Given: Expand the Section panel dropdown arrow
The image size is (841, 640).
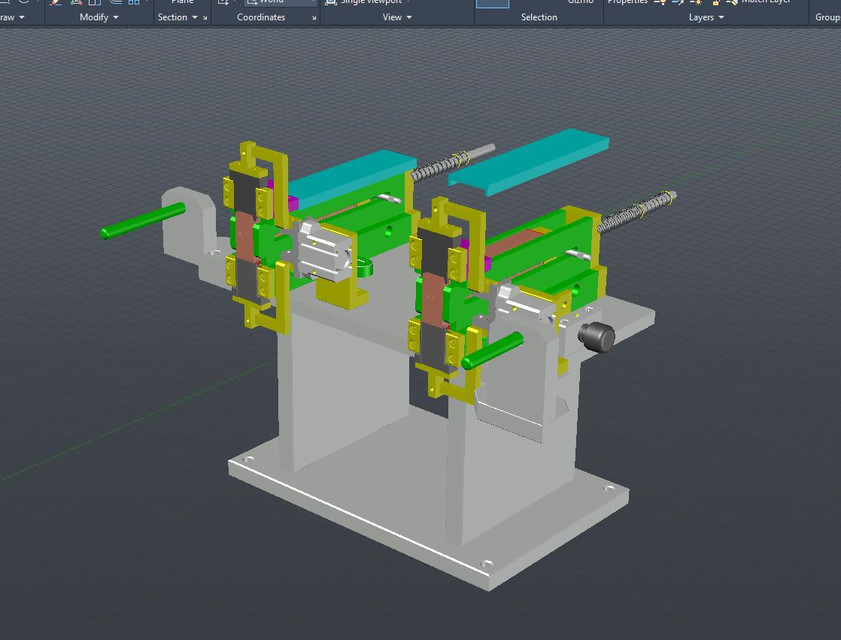Looking at the screenshot, I should 196,17.
